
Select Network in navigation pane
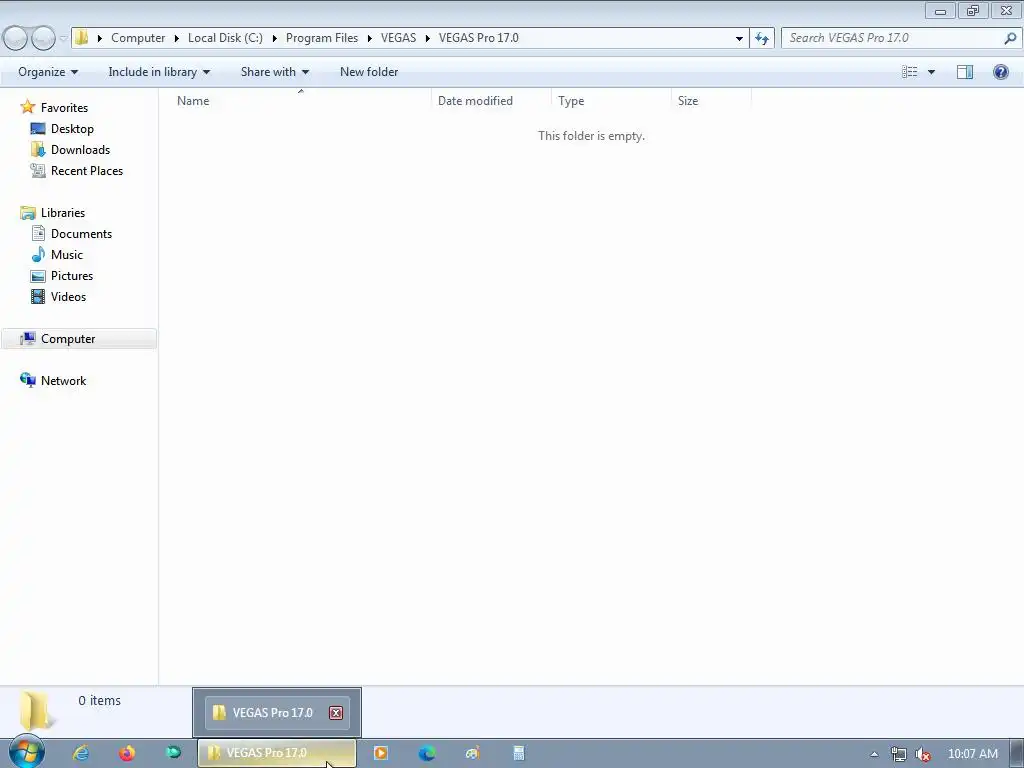[x=63, y=381]
